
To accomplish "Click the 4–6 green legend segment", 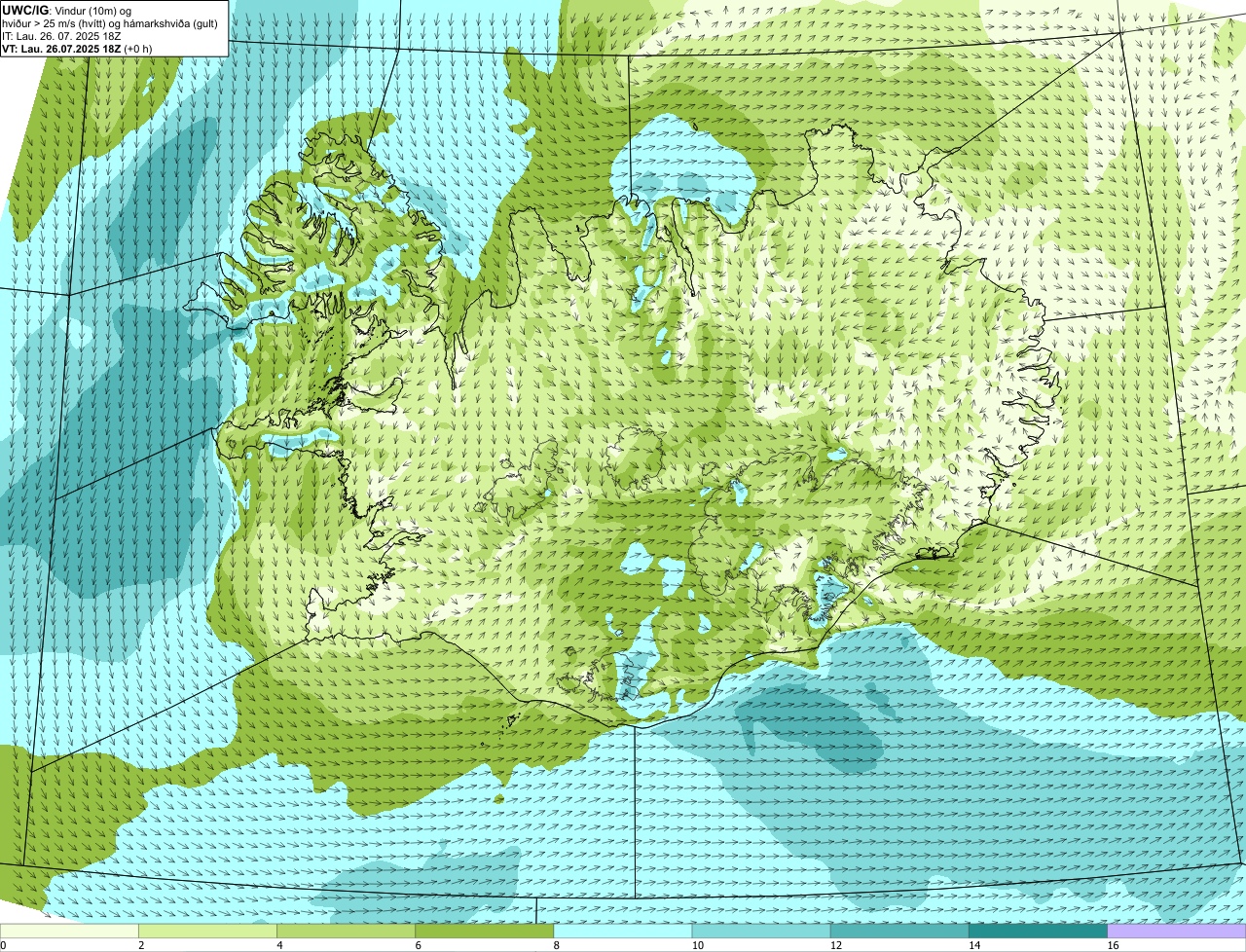I will [347, 931].
